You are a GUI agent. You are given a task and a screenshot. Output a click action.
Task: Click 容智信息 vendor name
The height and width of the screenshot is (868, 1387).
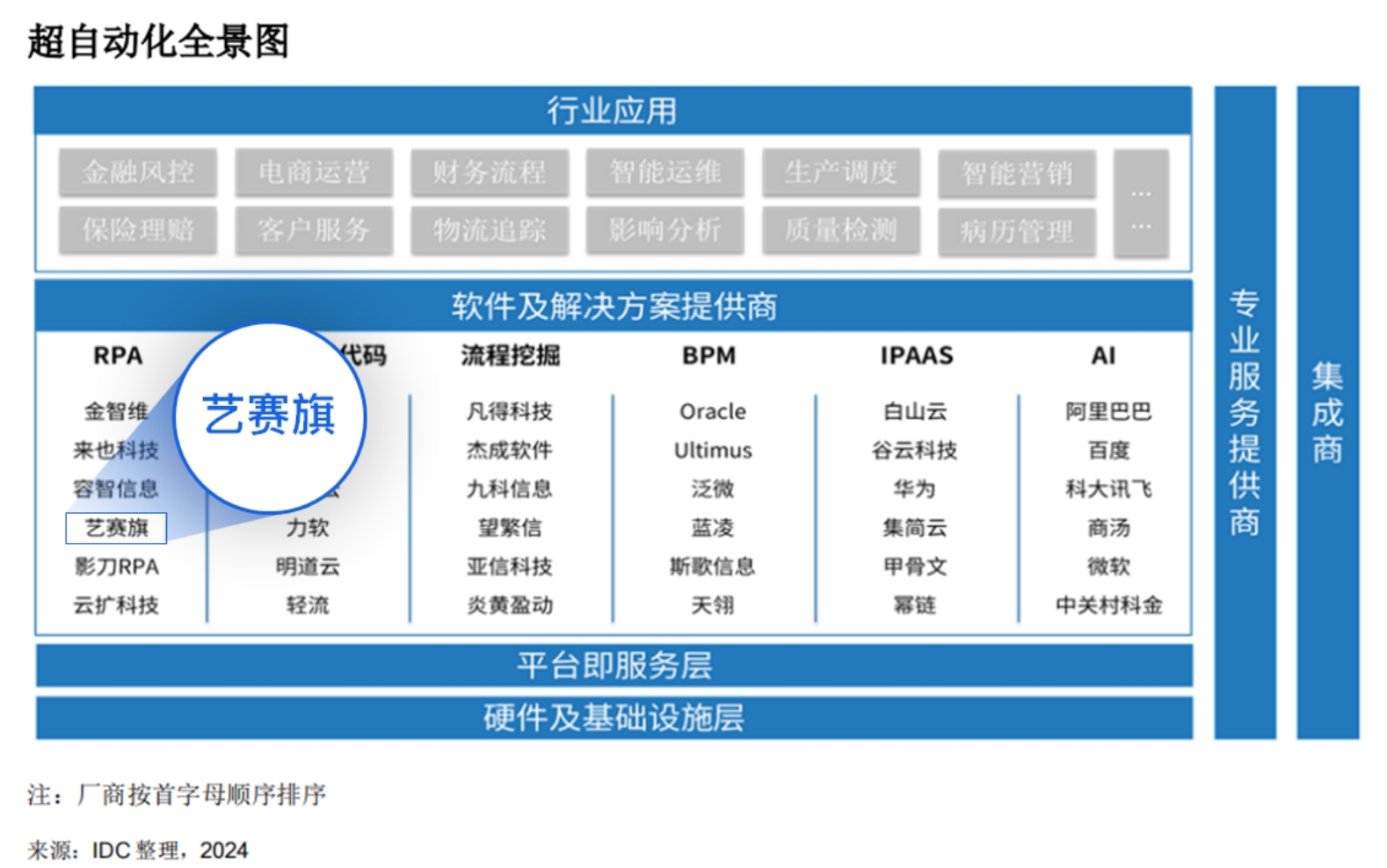pyautogui.click(x=116, y=488)
